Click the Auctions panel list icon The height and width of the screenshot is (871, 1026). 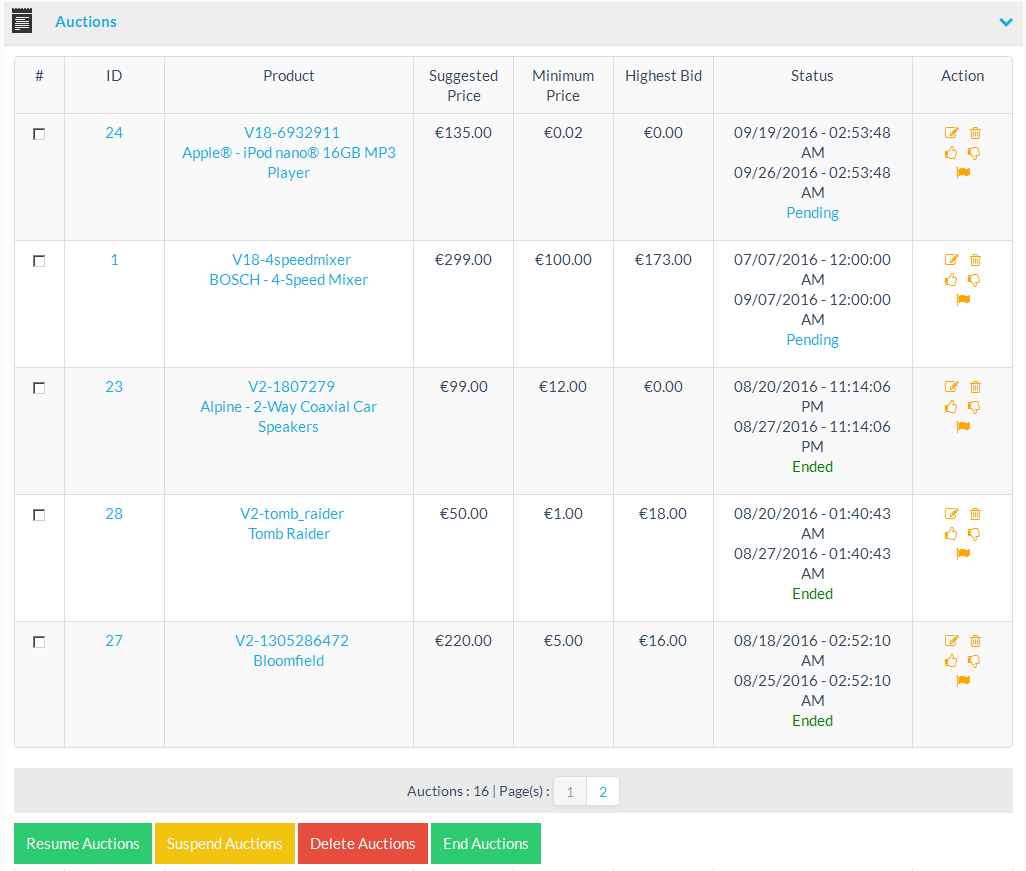[x=22, y=21]
